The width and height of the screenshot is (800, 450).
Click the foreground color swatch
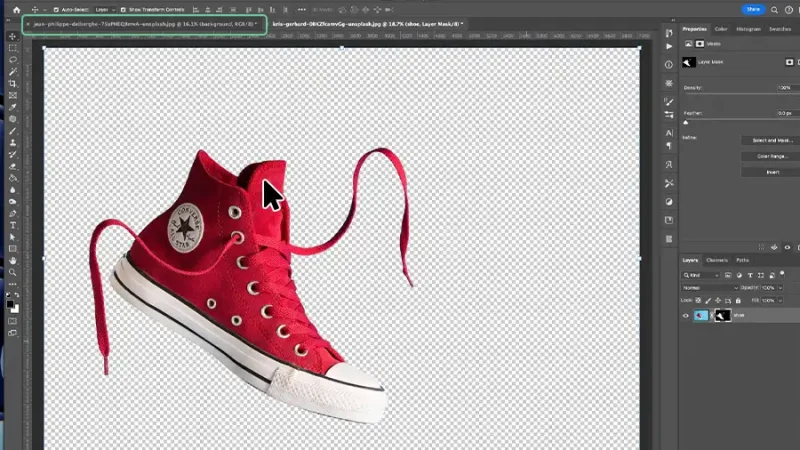pyautogui.click(x=10, y=305)
